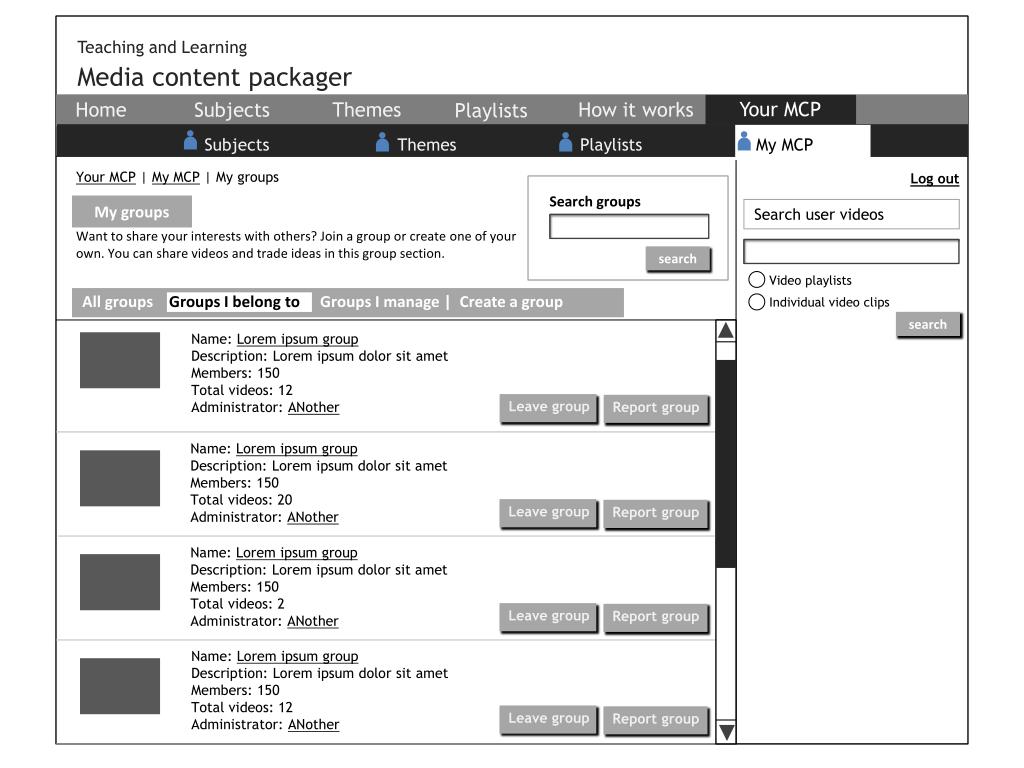
Task: Report the group with 2 total videos
Action: click(656, 618)
